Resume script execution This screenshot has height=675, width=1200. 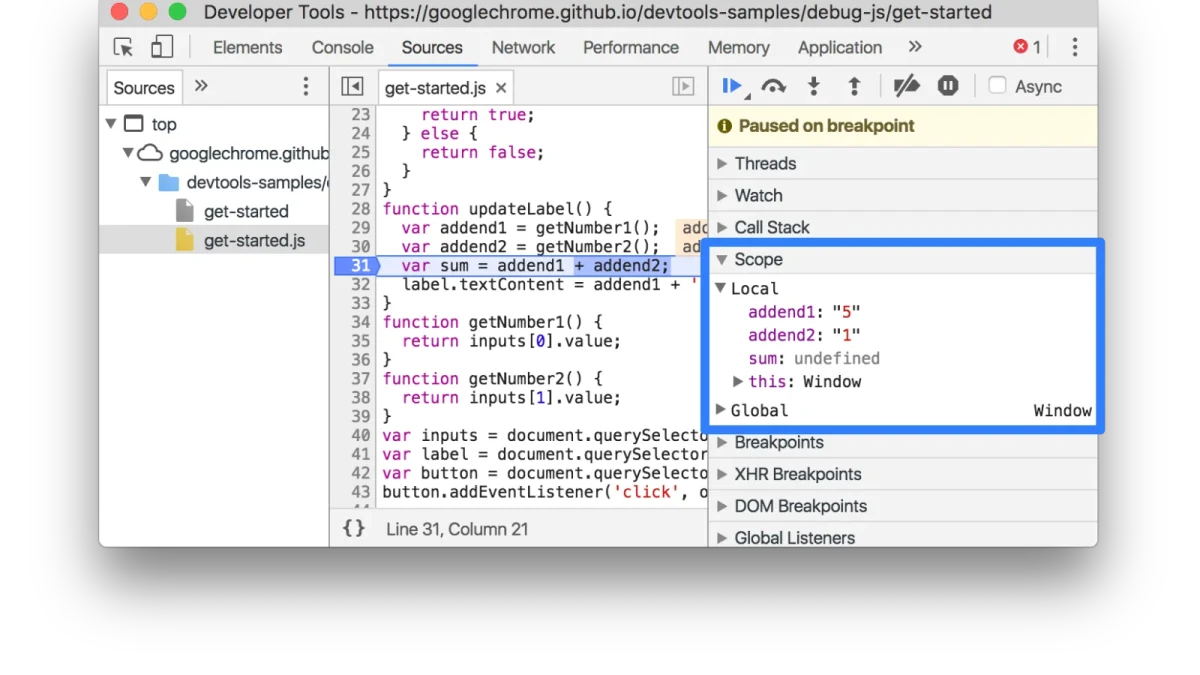tap(733, 87)
